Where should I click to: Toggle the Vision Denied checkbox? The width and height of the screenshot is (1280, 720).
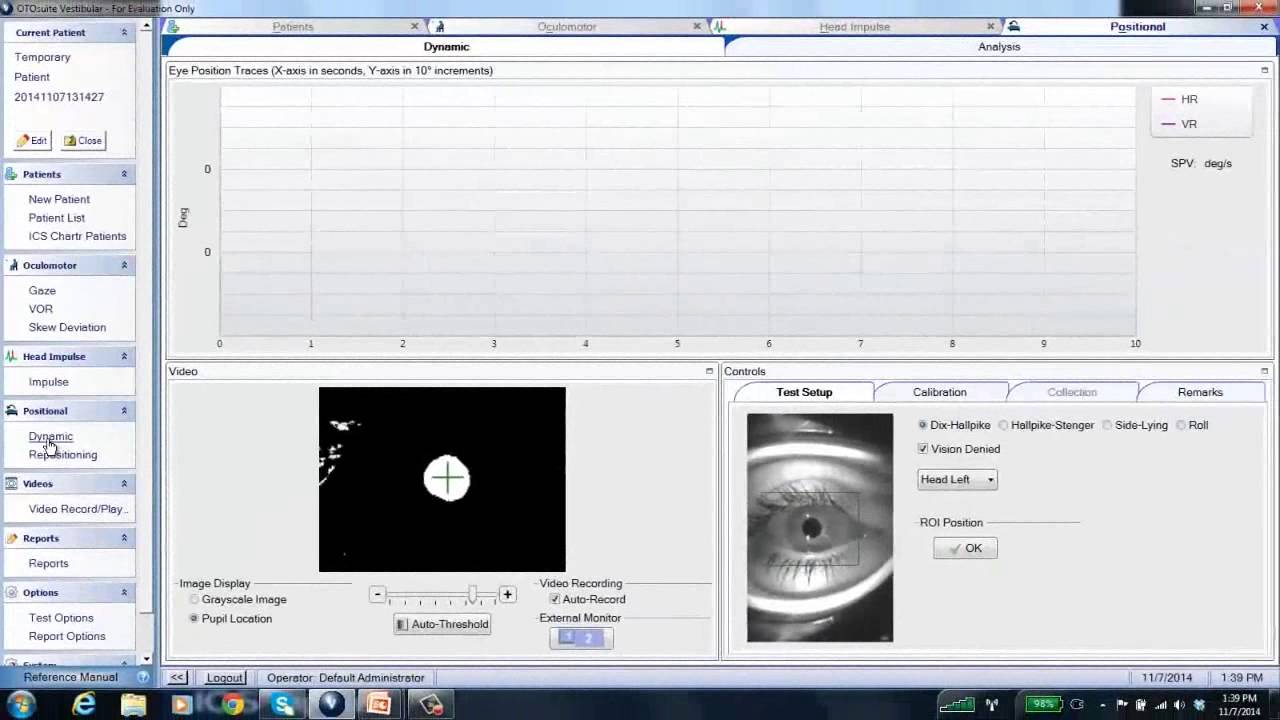click(x=923, y=449)
